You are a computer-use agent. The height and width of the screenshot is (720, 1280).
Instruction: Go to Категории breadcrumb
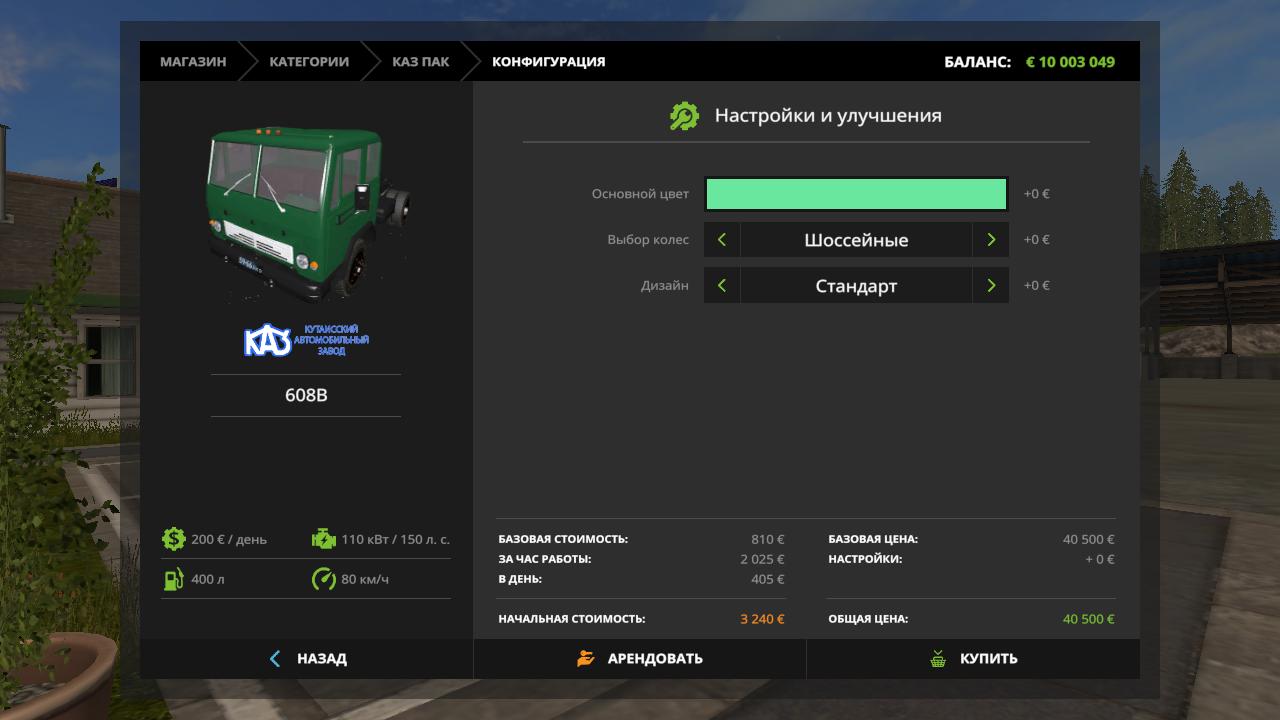pos(309,62)
